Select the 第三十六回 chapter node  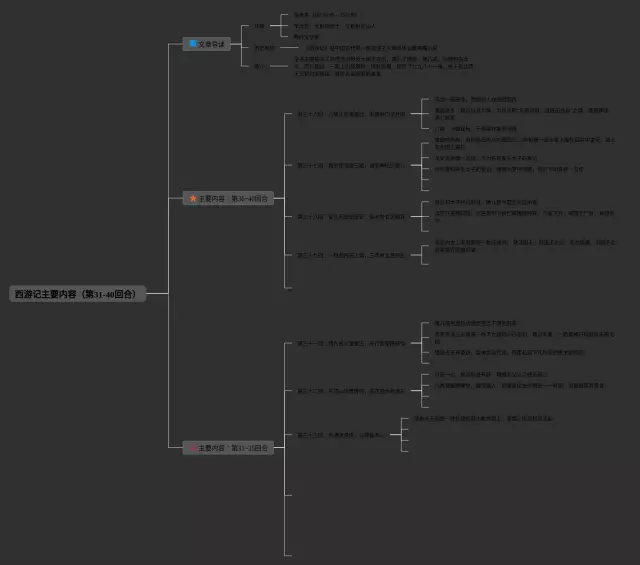click(351, 114)
